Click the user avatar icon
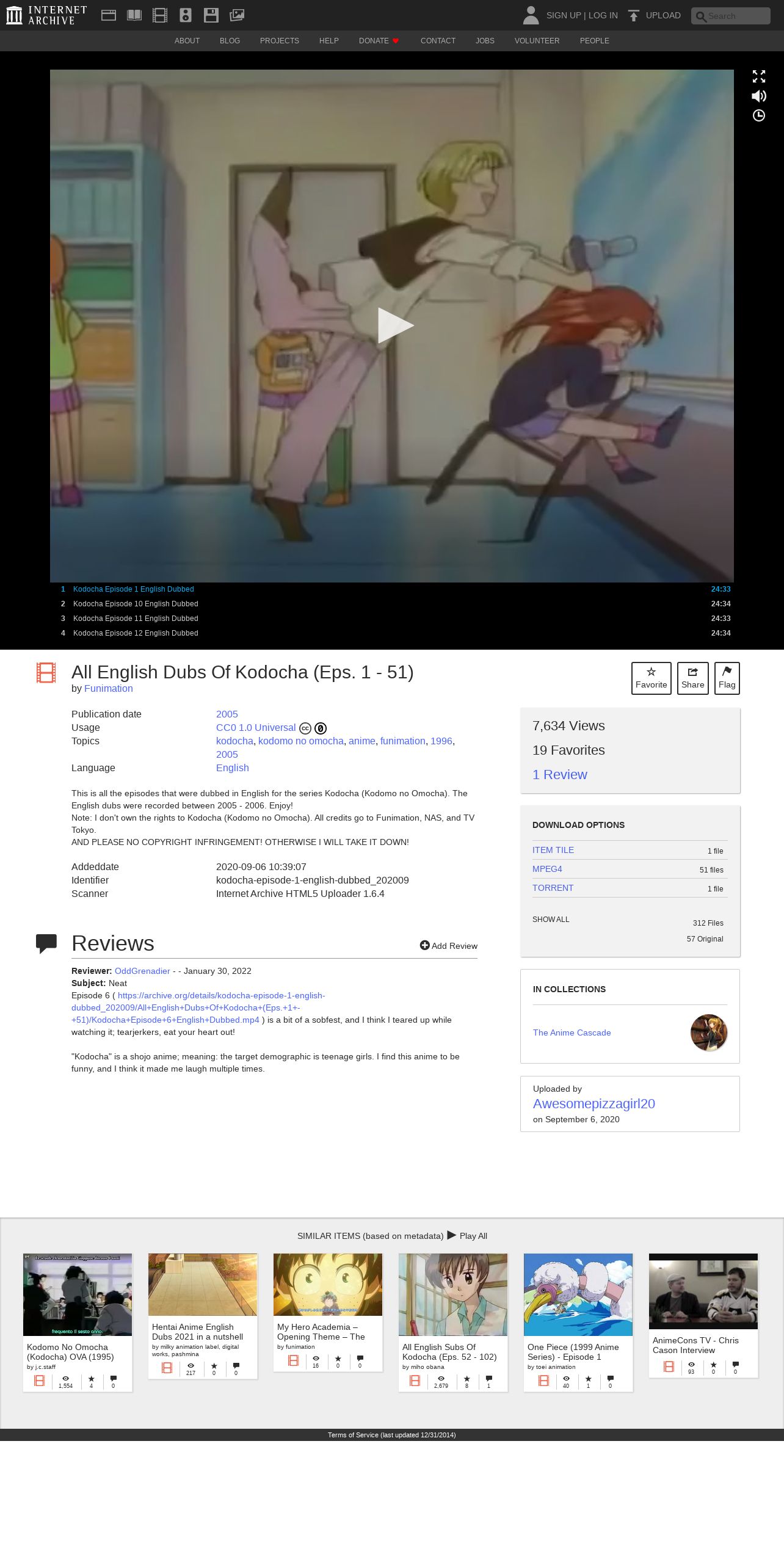The image size is (784, 1568). click(531, 15)
